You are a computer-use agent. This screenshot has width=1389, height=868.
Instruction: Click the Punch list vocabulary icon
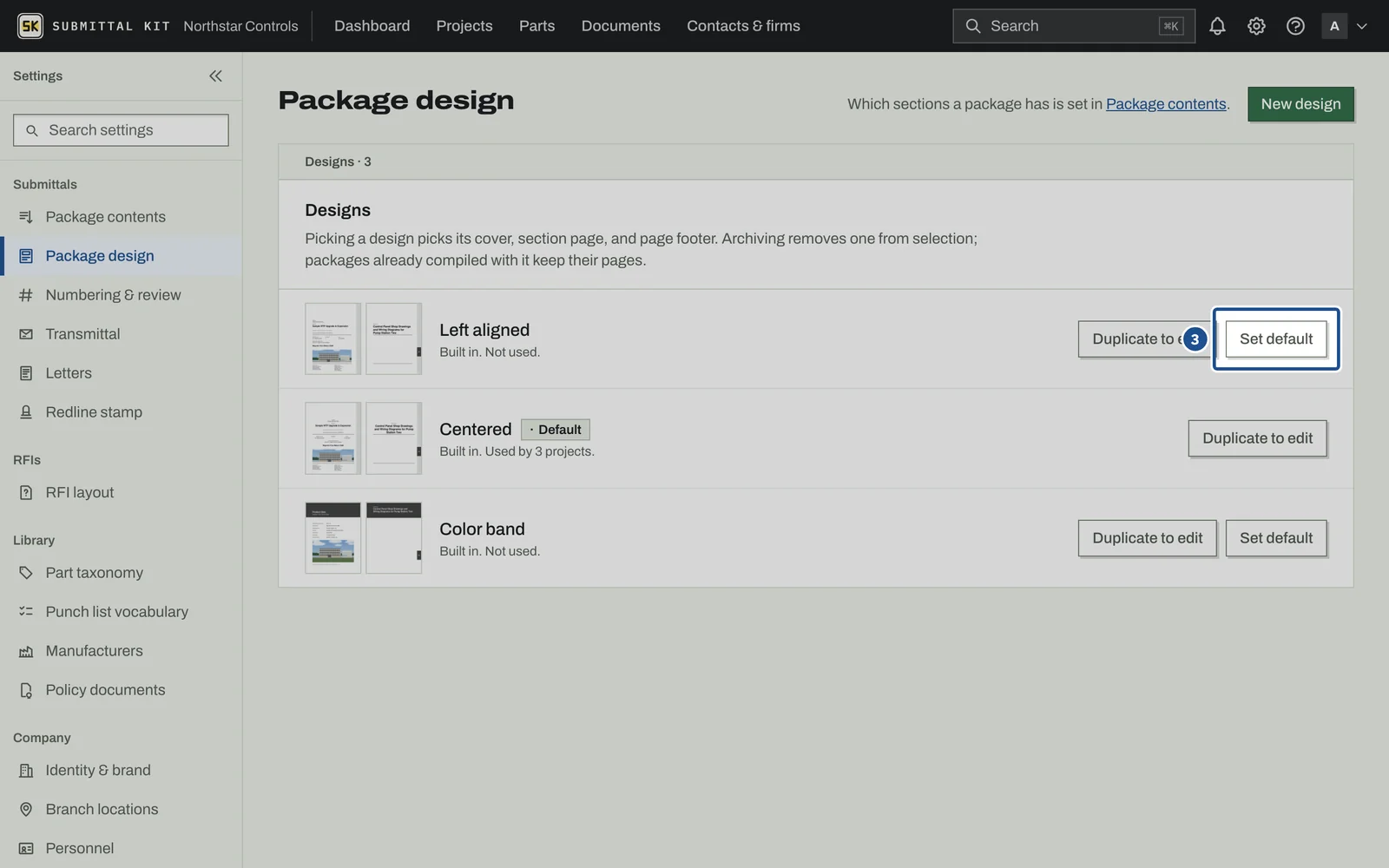26,612
